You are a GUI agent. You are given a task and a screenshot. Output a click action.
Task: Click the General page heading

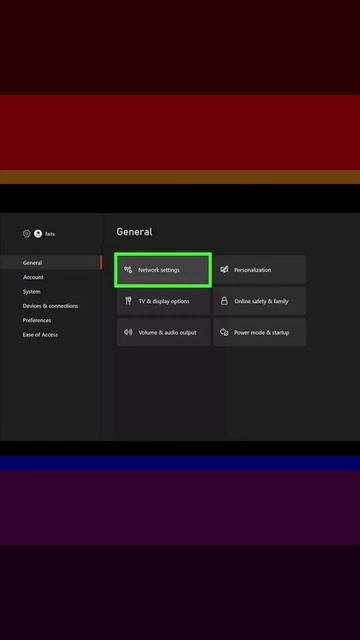tap(134, 232)
